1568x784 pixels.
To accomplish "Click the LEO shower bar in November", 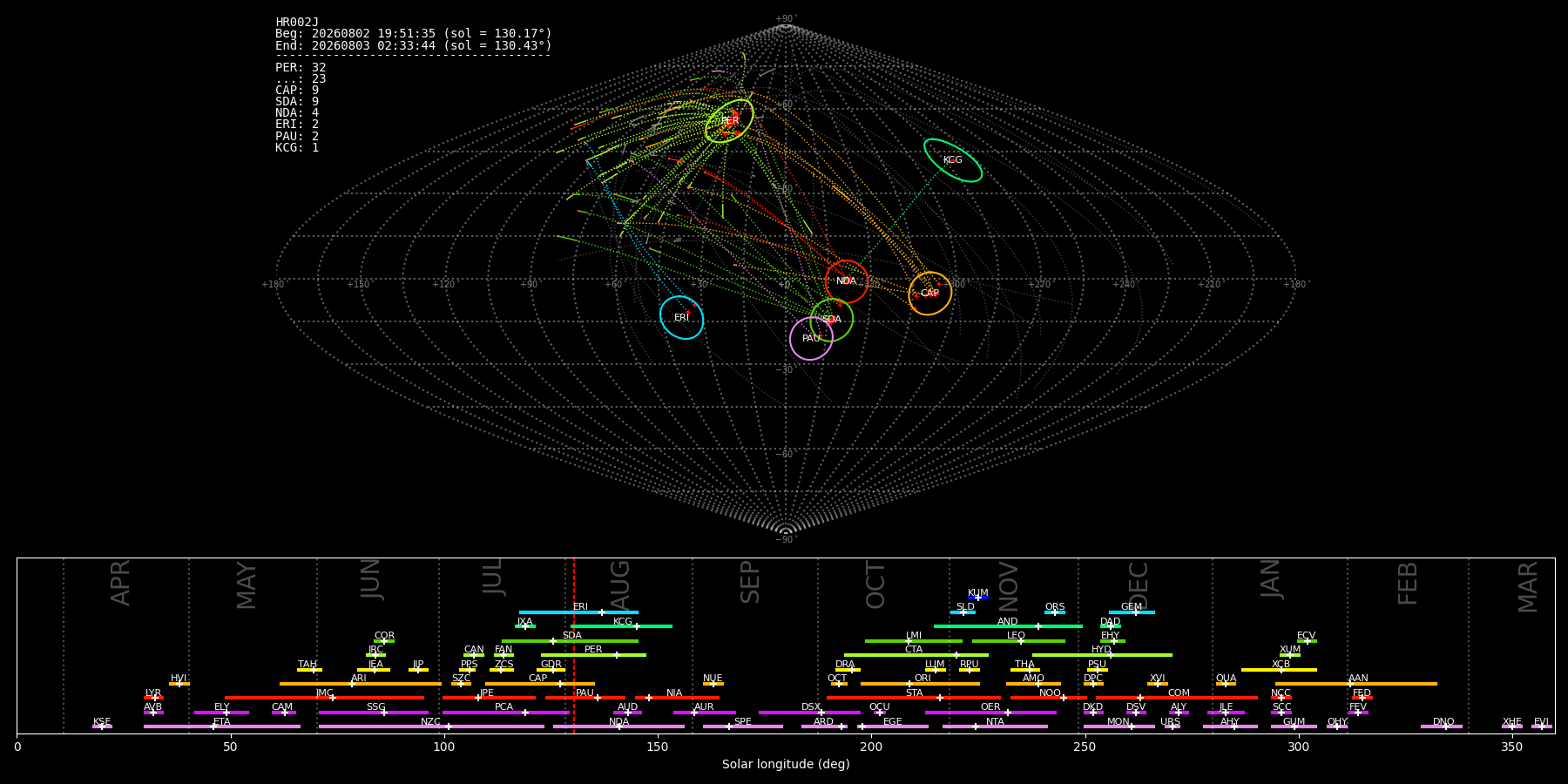I will coord(1018,641).
